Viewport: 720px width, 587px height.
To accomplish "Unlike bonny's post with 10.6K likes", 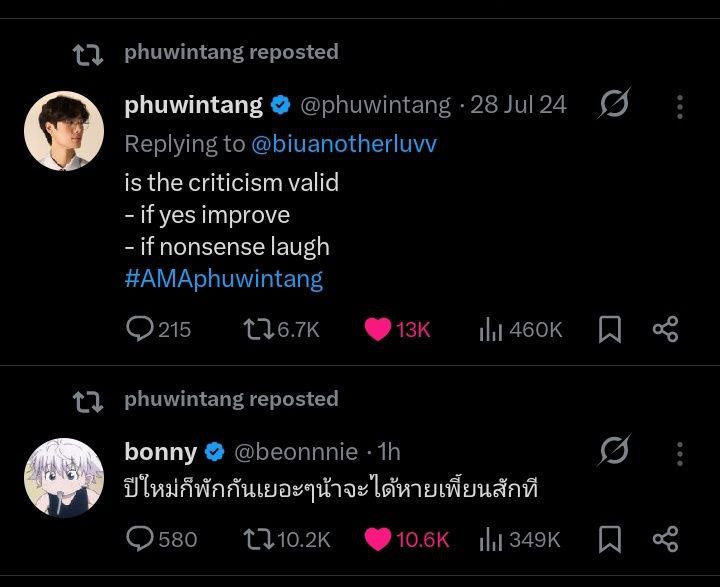I will tap(378, 539).
